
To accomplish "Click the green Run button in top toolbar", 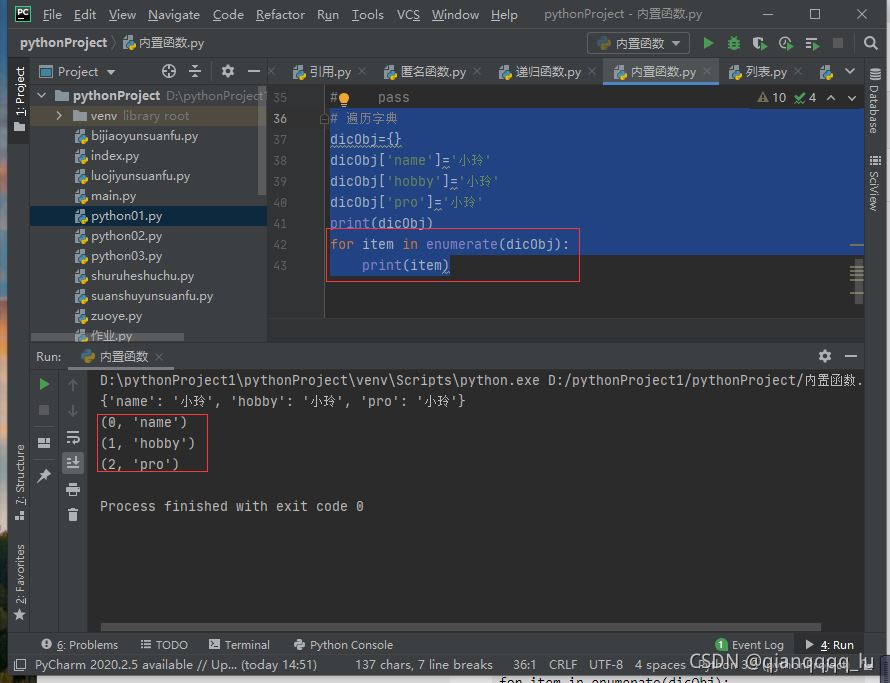I will [708, 43].
